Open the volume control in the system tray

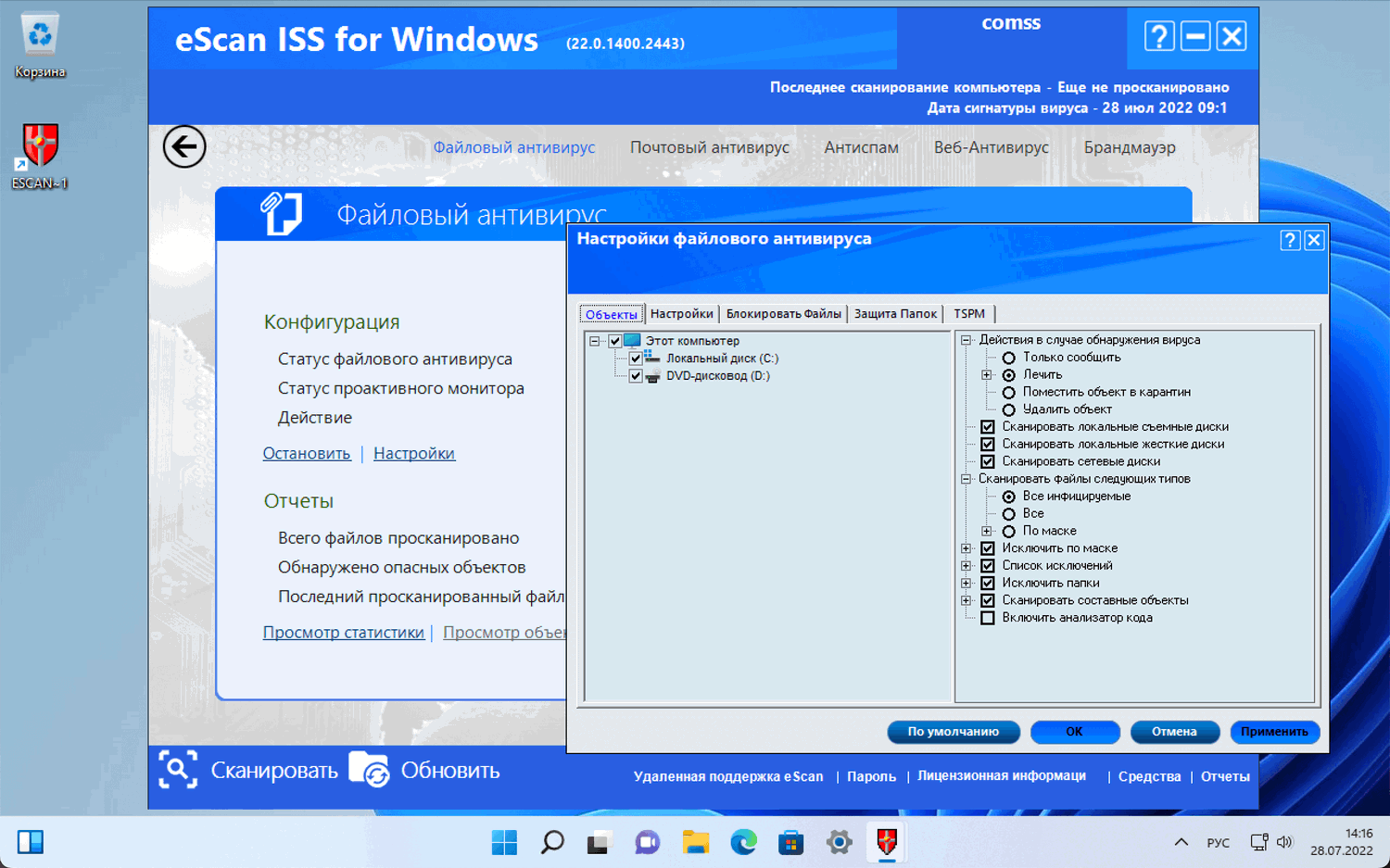click(x=1284, y=842)
